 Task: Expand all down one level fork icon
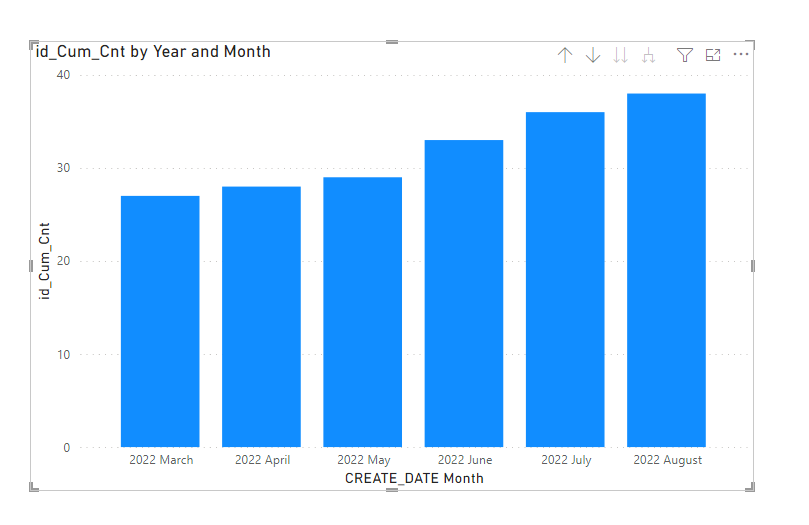point(649,55)
